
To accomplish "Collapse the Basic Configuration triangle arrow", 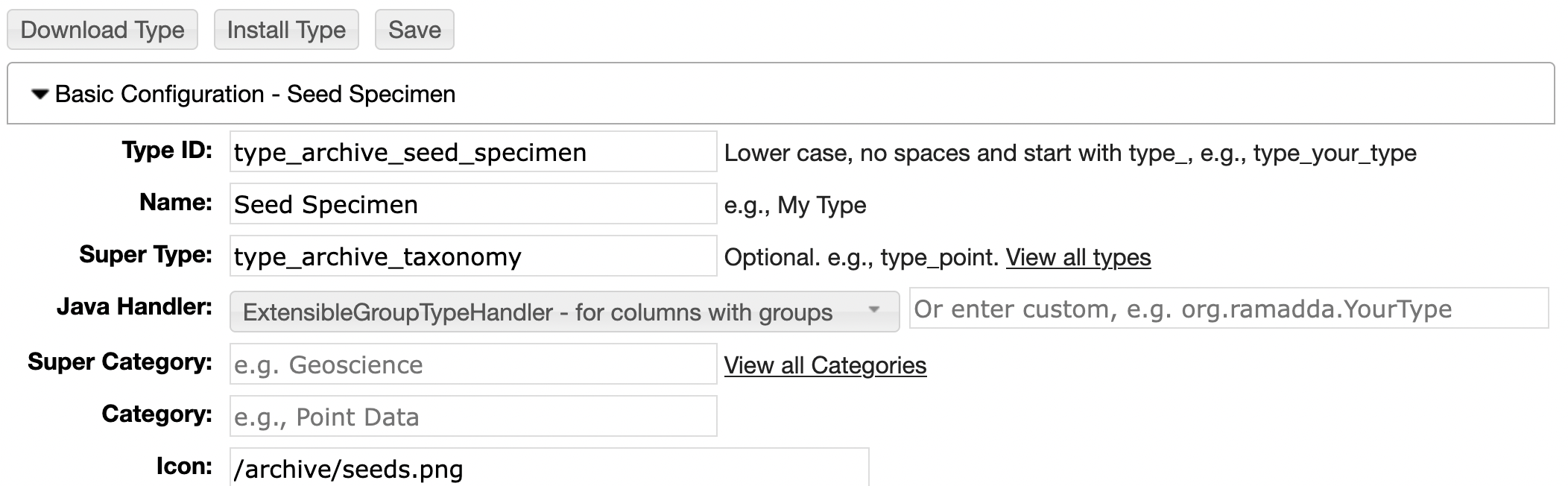I will click(x=40, y=94).
